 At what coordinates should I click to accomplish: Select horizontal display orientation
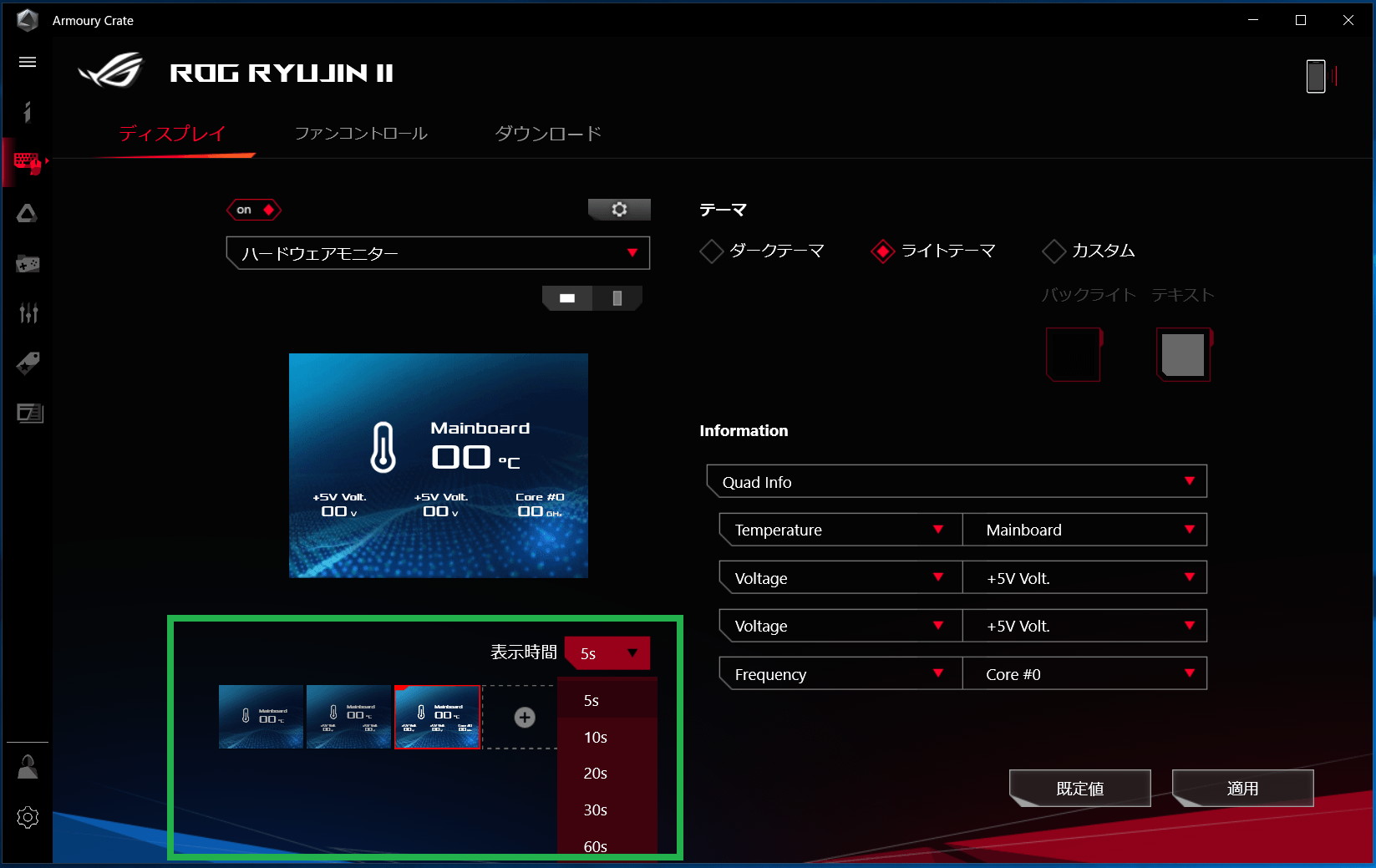pyautogui.click(x=567, y=298)
